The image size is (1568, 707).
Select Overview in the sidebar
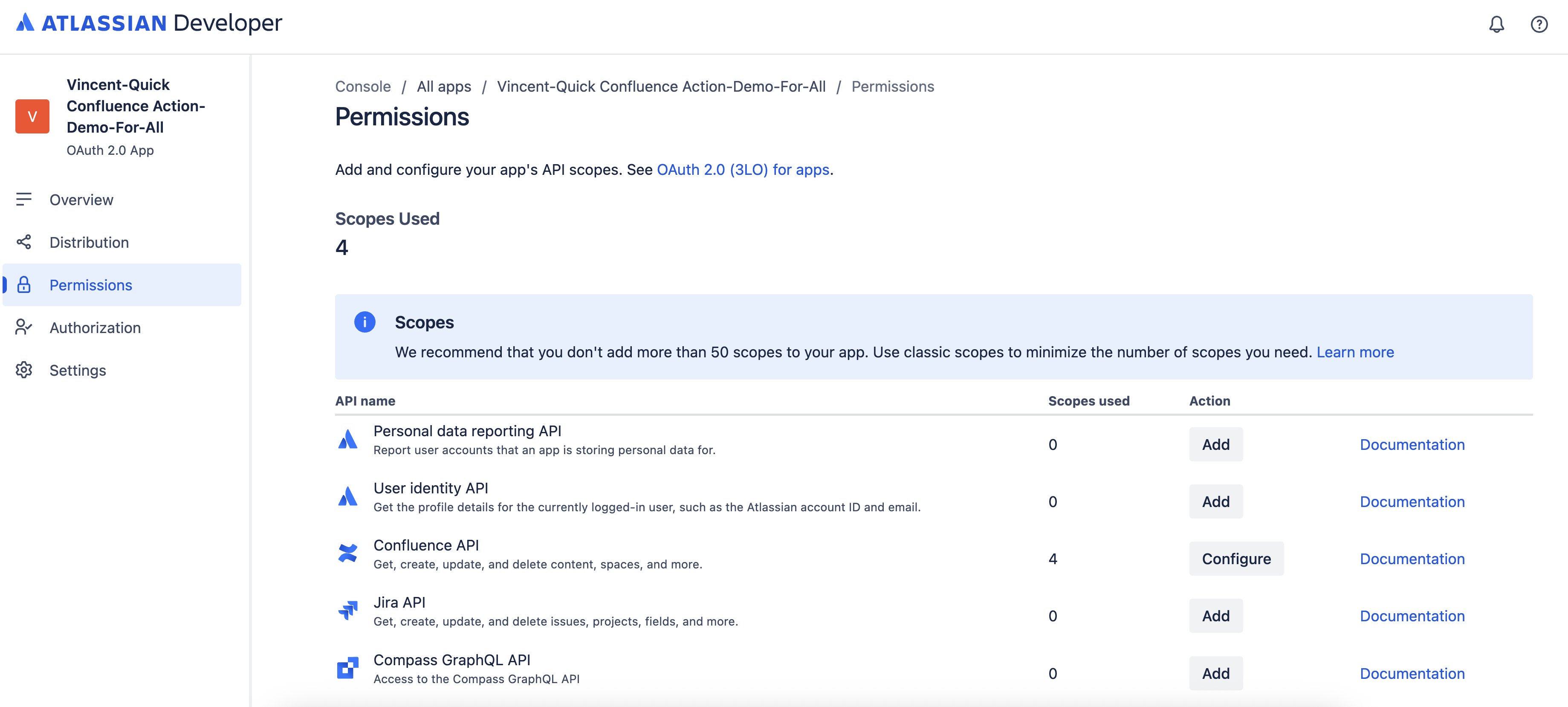pyautogui.click(x=81, y=199)
